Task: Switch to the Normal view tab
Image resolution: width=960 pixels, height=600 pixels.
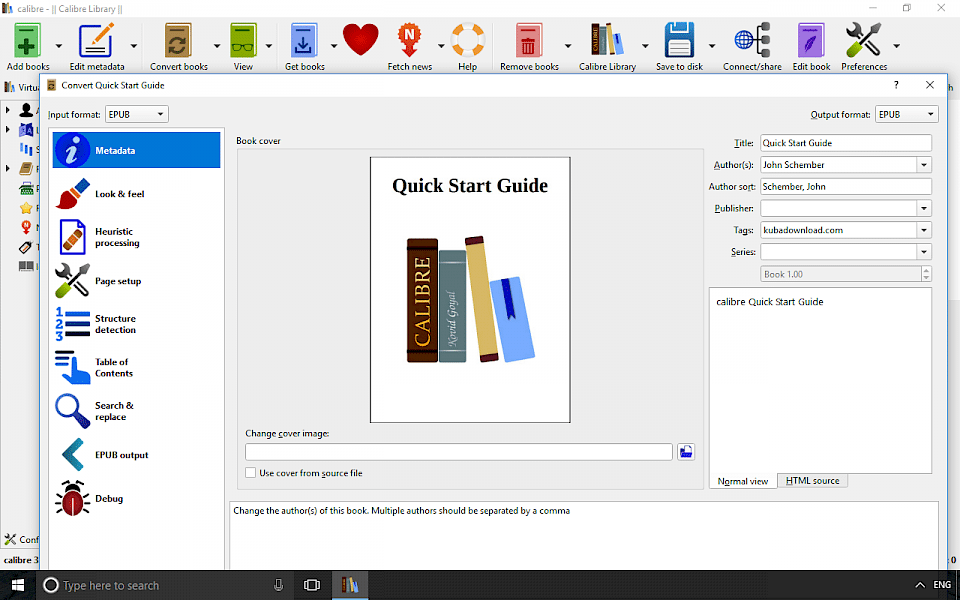Action: pos(743,481)
